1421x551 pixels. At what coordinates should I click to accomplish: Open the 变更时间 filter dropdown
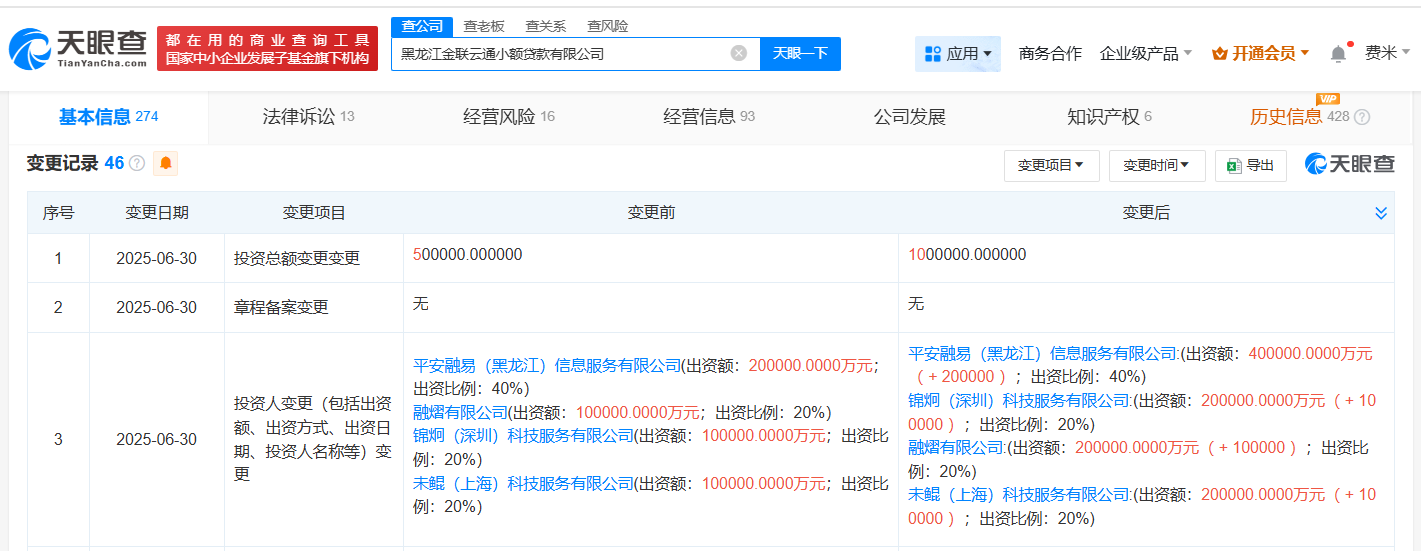[x=1157, y=165]
